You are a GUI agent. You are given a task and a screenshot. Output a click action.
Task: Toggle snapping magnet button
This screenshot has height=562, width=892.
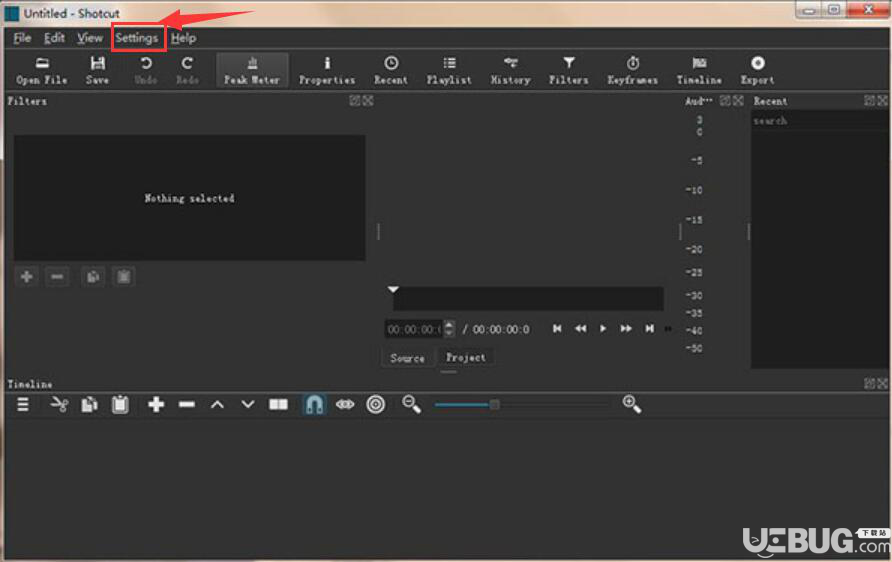(314, 404)
